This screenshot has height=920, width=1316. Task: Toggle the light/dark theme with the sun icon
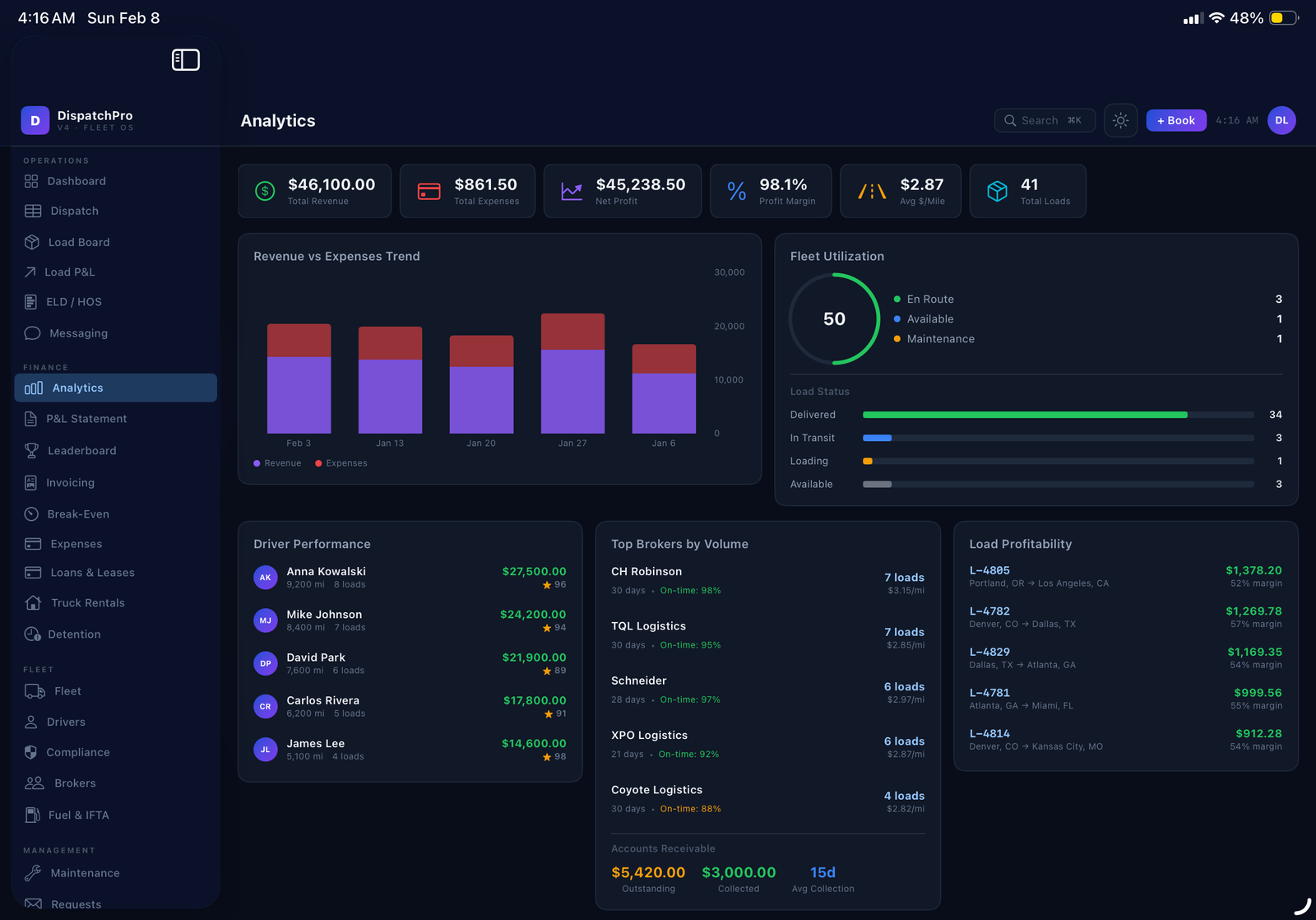(1120, 120)
